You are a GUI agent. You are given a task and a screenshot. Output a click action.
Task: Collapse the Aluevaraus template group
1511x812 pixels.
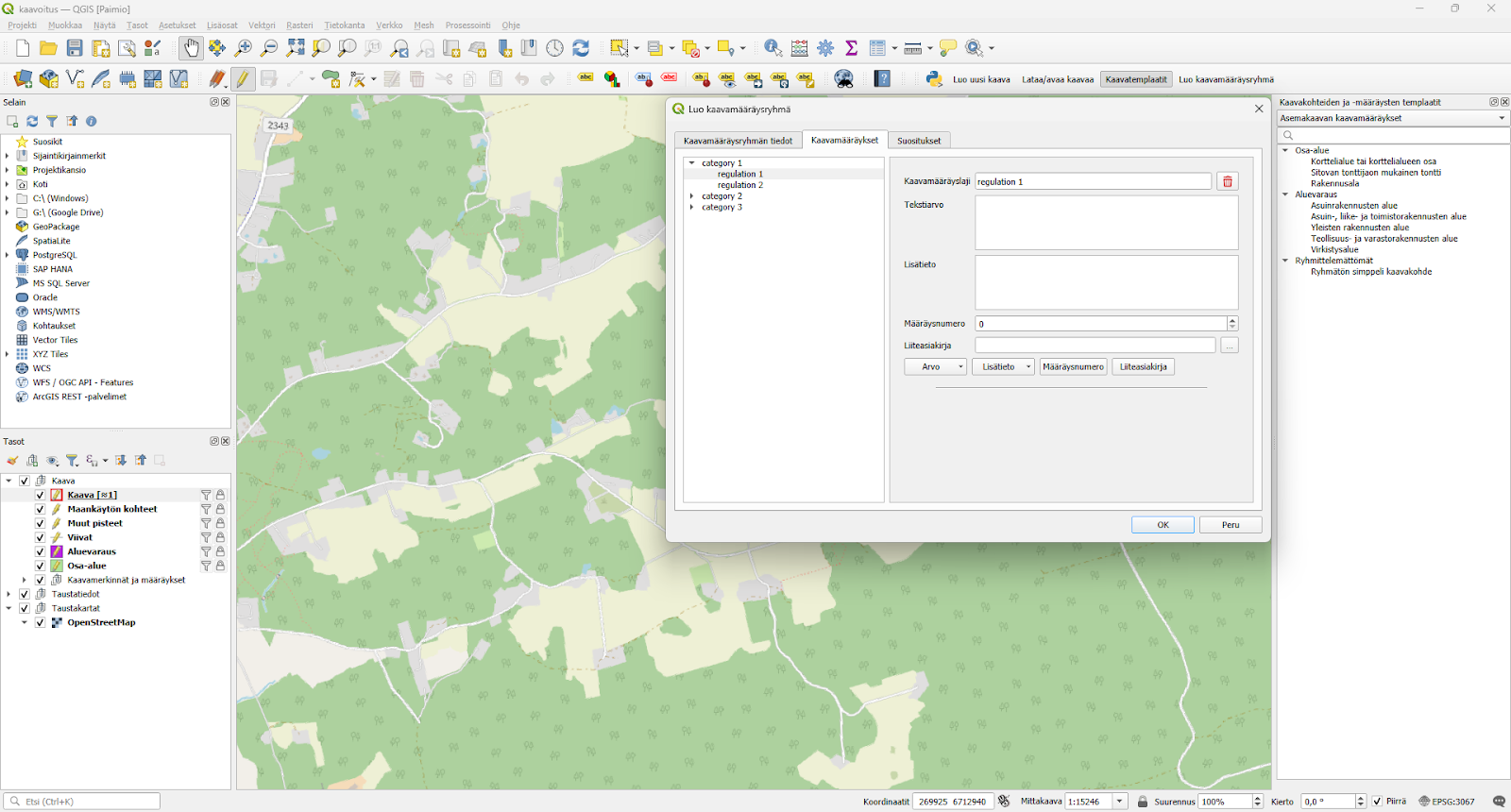pos(1285,195)
